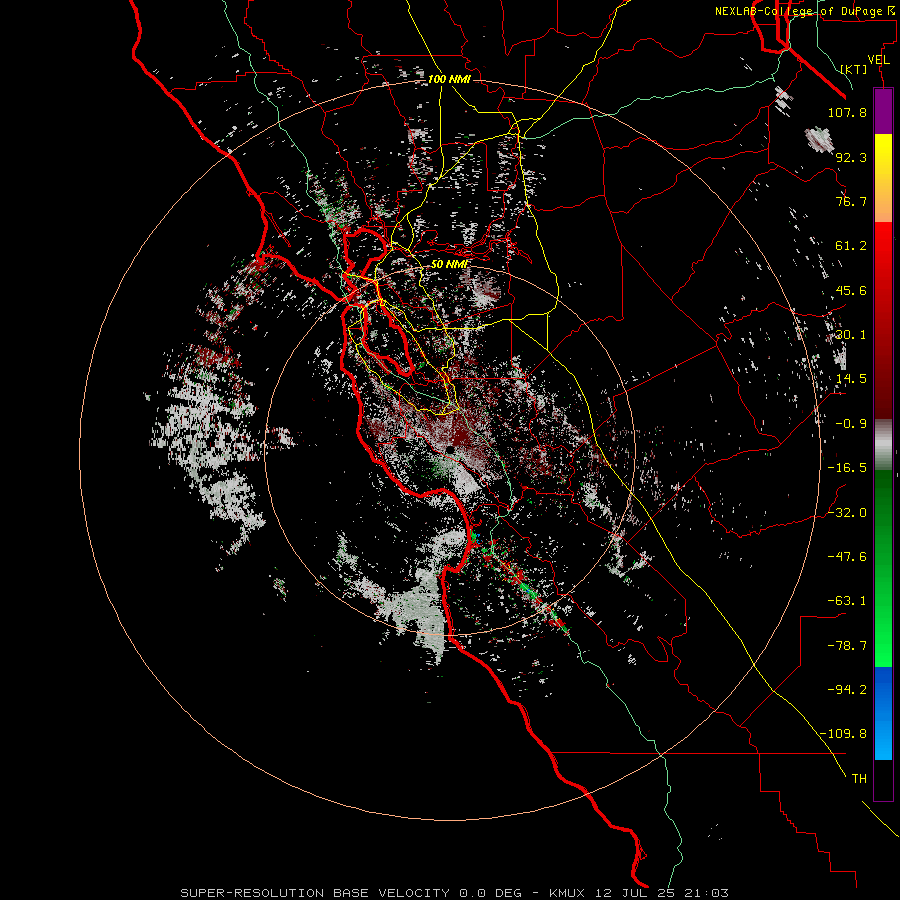The image size is (900, 900).
Task: Click the 107.8 legend value
Action: tap(847, 112)
